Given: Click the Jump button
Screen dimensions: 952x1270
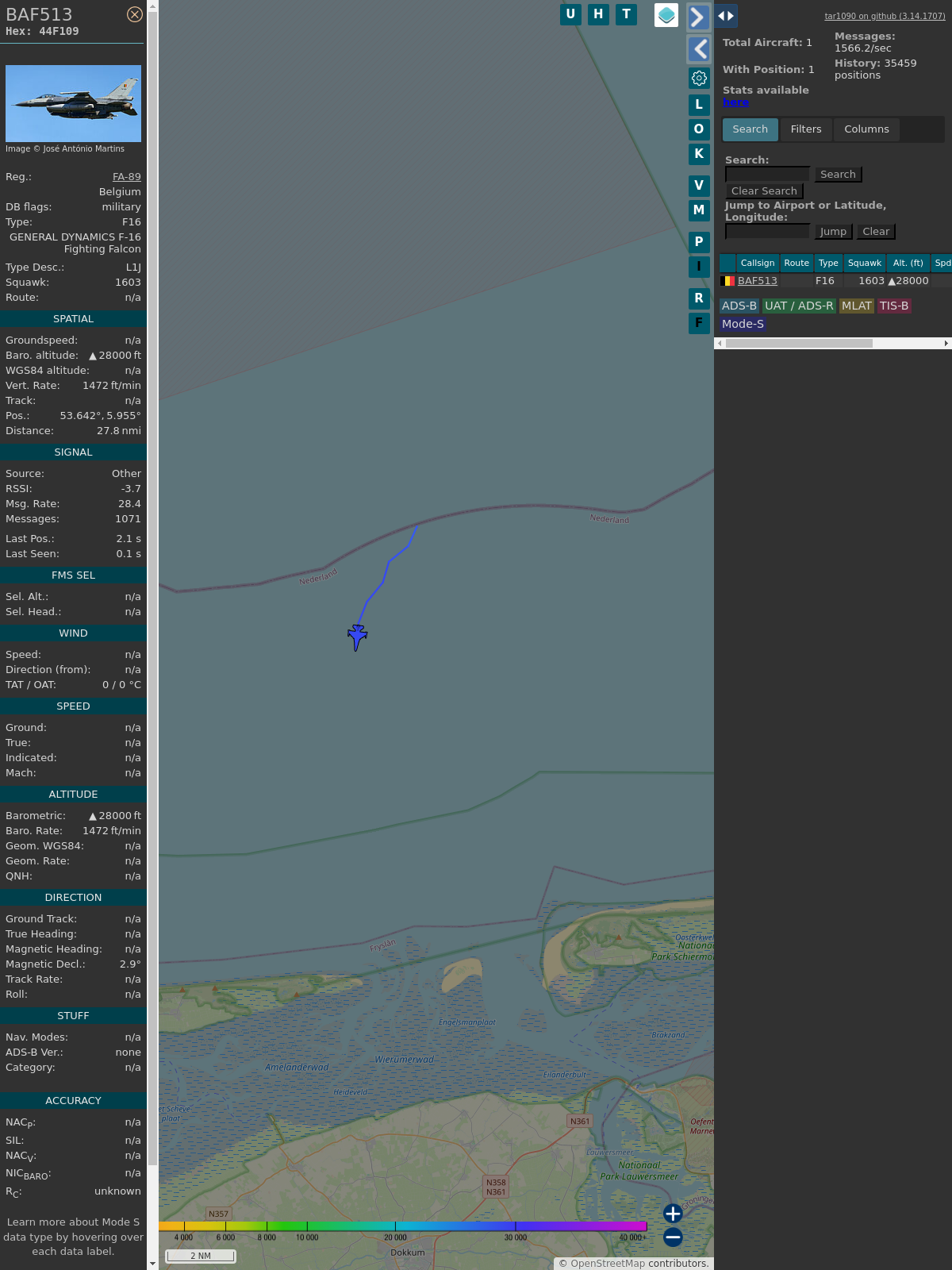Looking at the screenshot, I should click(833, 232).
